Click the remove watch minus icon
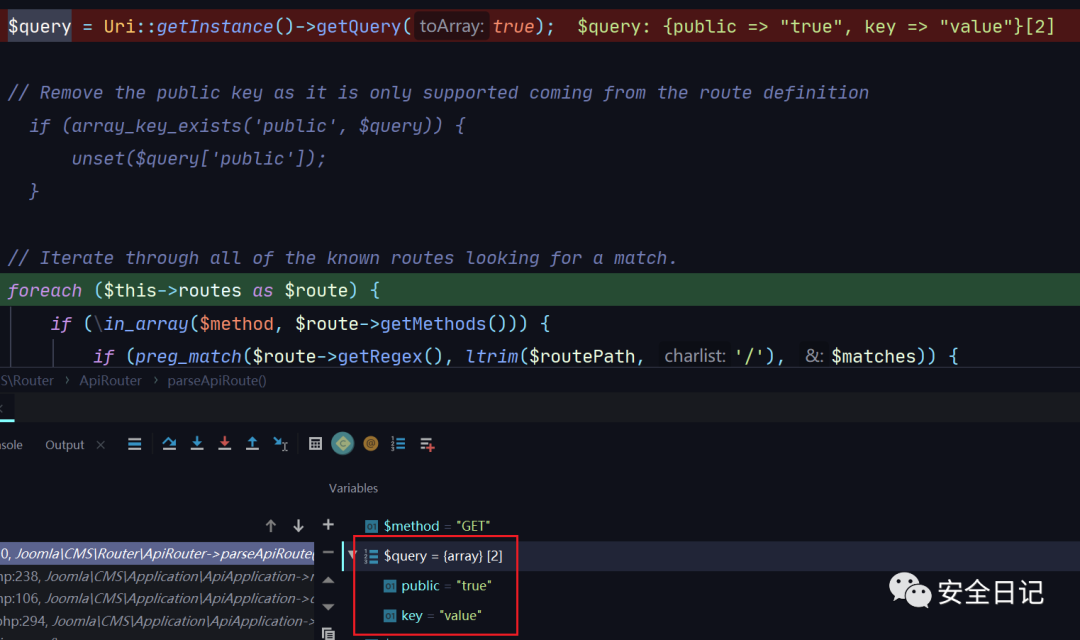Image resolution: width=1080 pixels, height=640 pixels. coord(328,552)
